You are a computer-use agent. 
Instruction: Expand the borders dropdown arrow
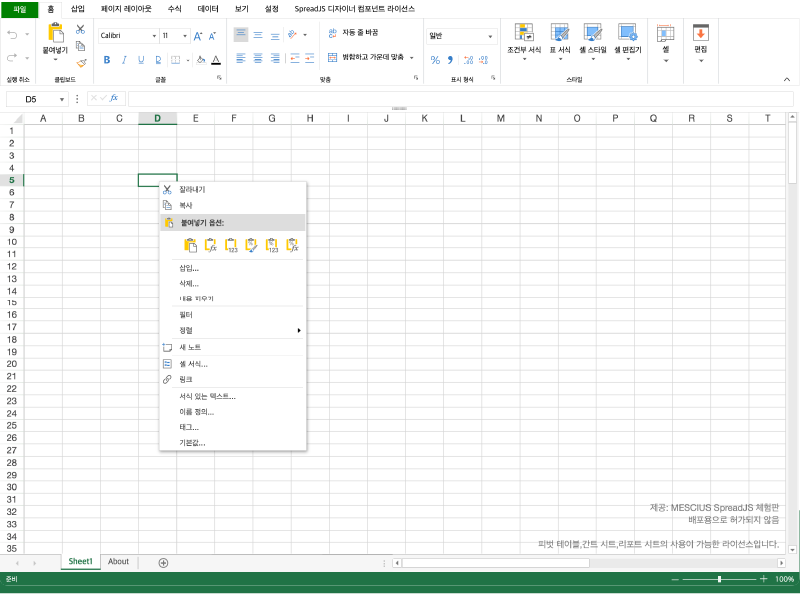[188, 60]
